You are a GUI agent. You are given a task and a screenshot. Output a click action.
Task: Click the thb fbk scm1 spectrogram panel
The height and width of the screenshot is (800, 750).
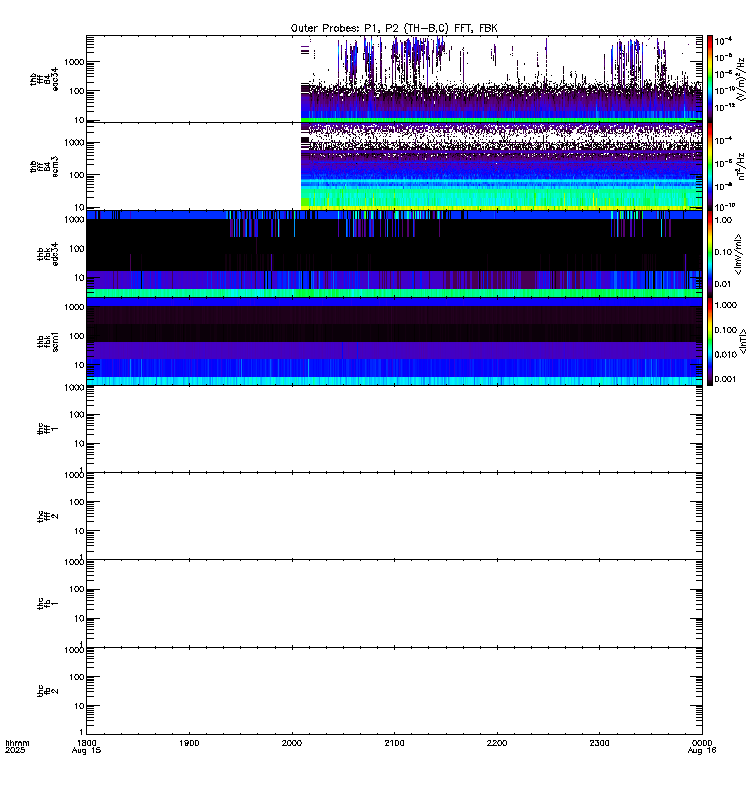(x=394, y=341)
